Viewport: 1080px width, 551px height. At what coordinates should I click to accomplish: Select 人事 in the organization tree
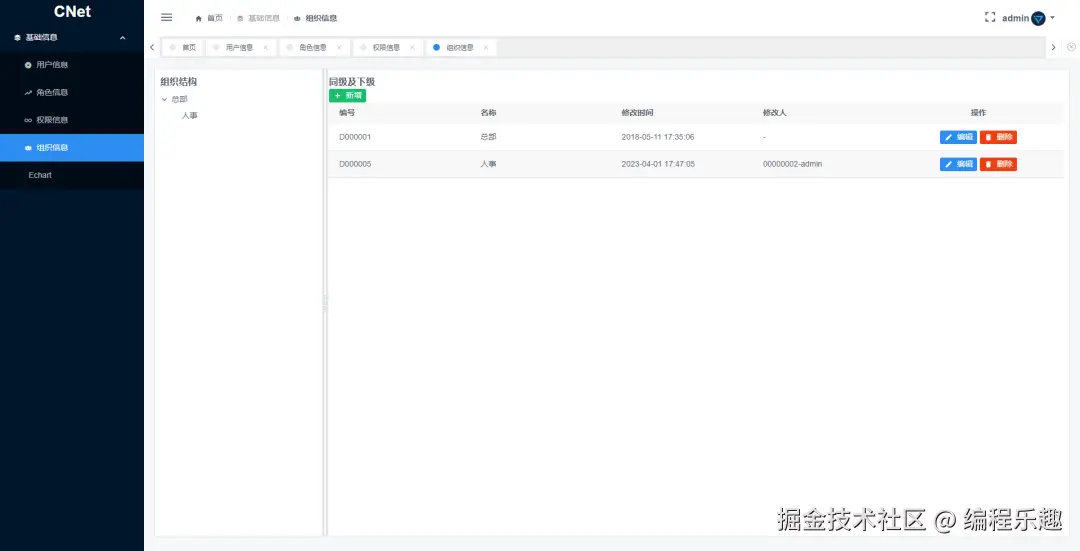pos(189,116)
